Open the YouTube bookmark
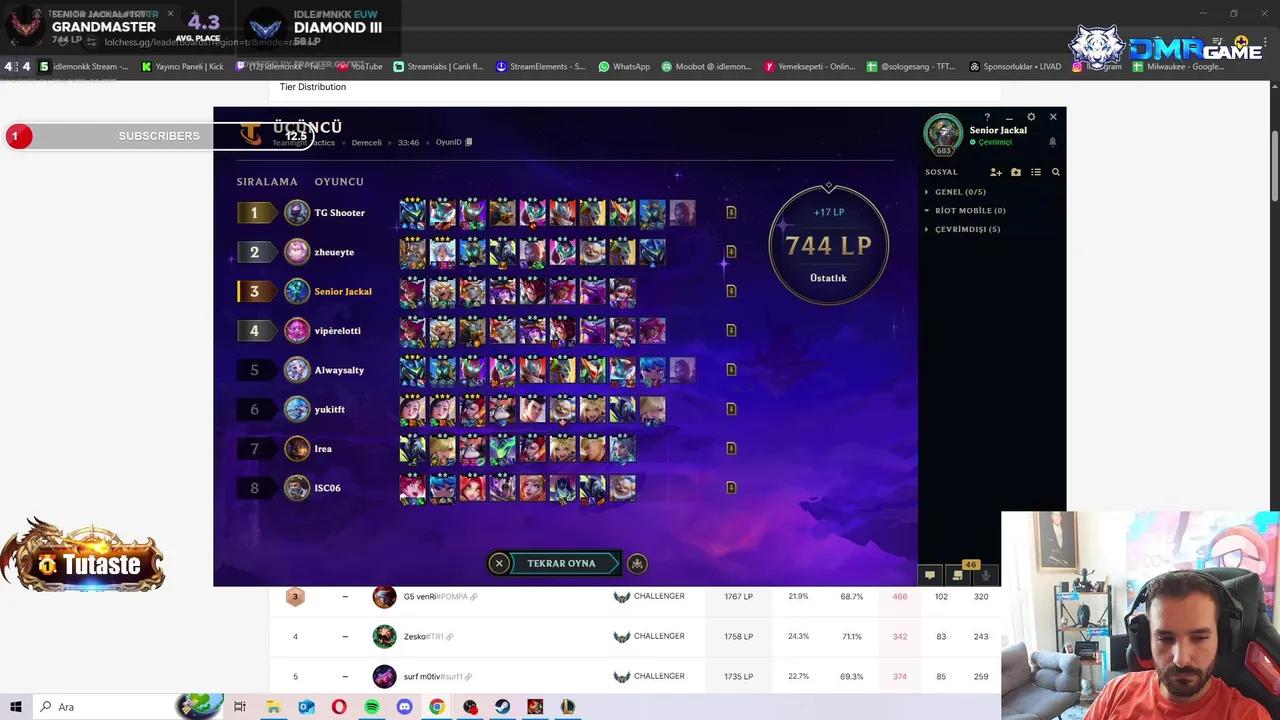 click(361, 67)
